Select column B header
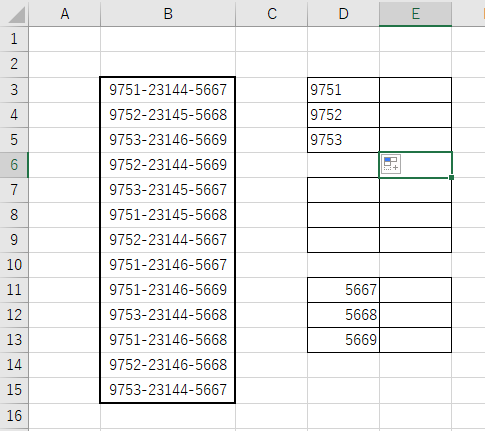This screenshot has height=431, width=485. coord(168,13)
